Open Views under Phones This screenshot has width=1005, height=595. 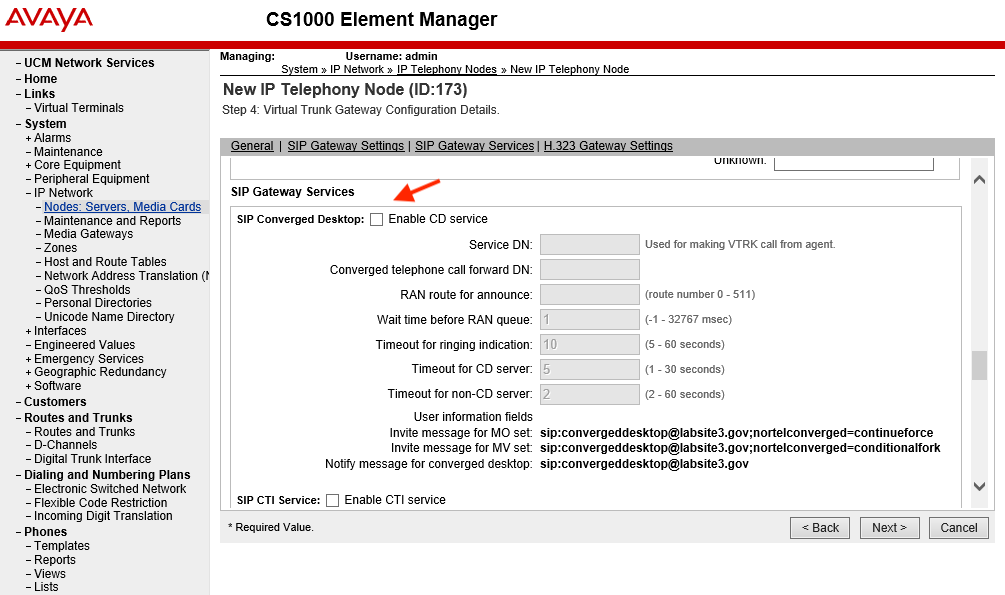click(50, 574)
